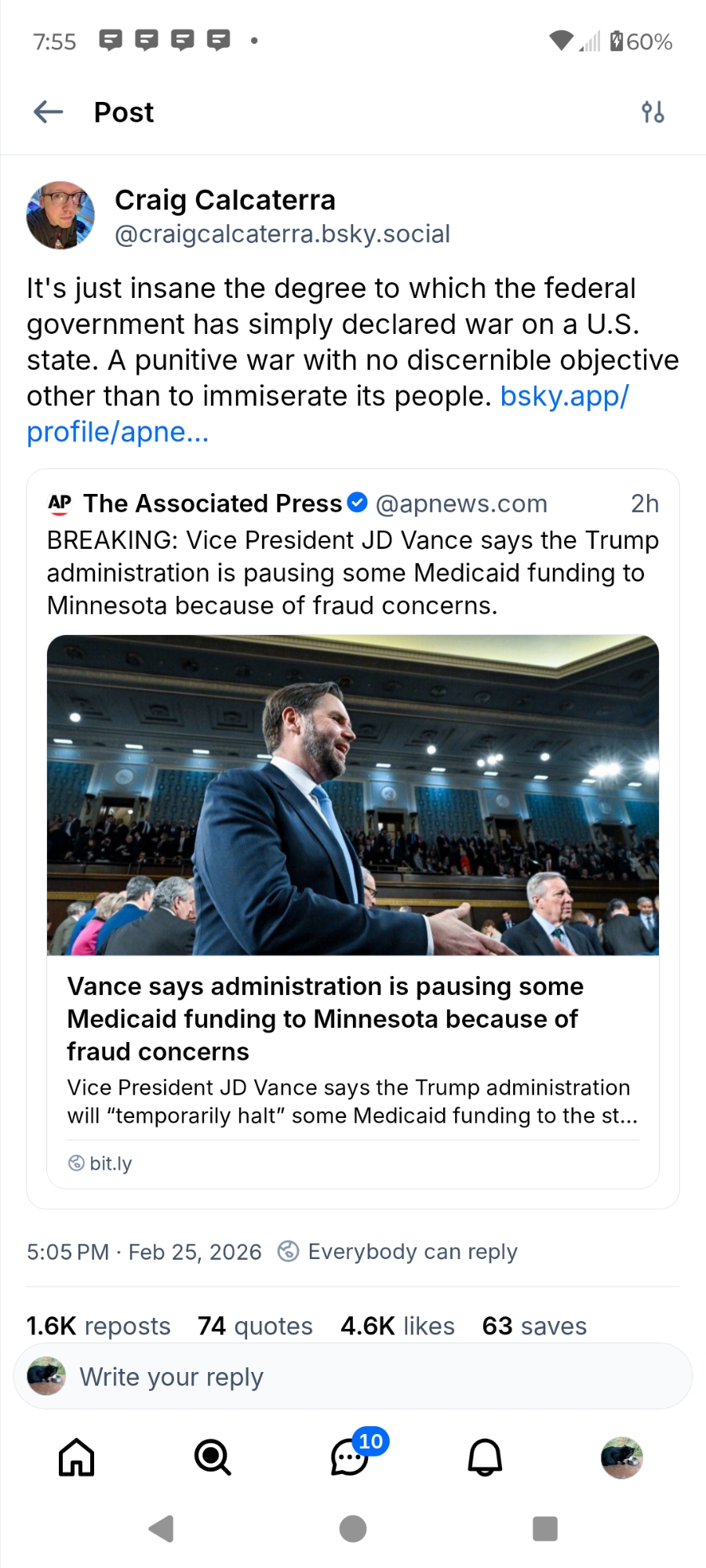
Task: Tap the AP logo in quoted post
Action: click(60, 503)
